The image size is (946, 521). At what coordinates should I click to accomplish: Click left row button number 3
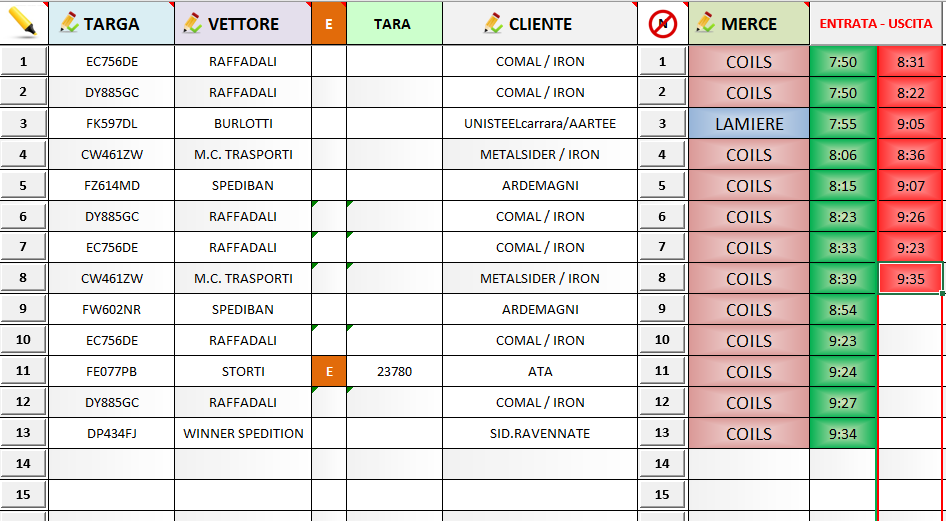click(24, 123)
